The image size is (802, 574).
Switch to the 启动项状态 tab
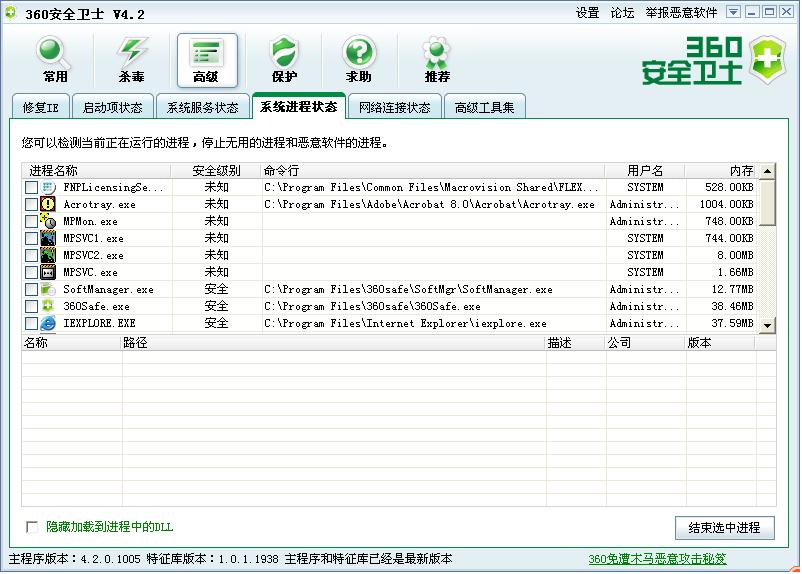[112, 108]
